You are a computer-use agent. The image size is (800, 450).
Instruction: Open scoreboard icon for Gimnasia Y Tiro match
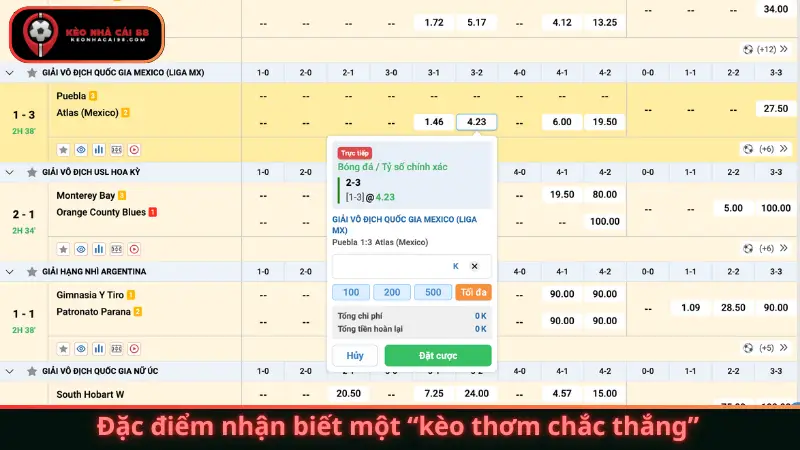[x=116, y=349]
